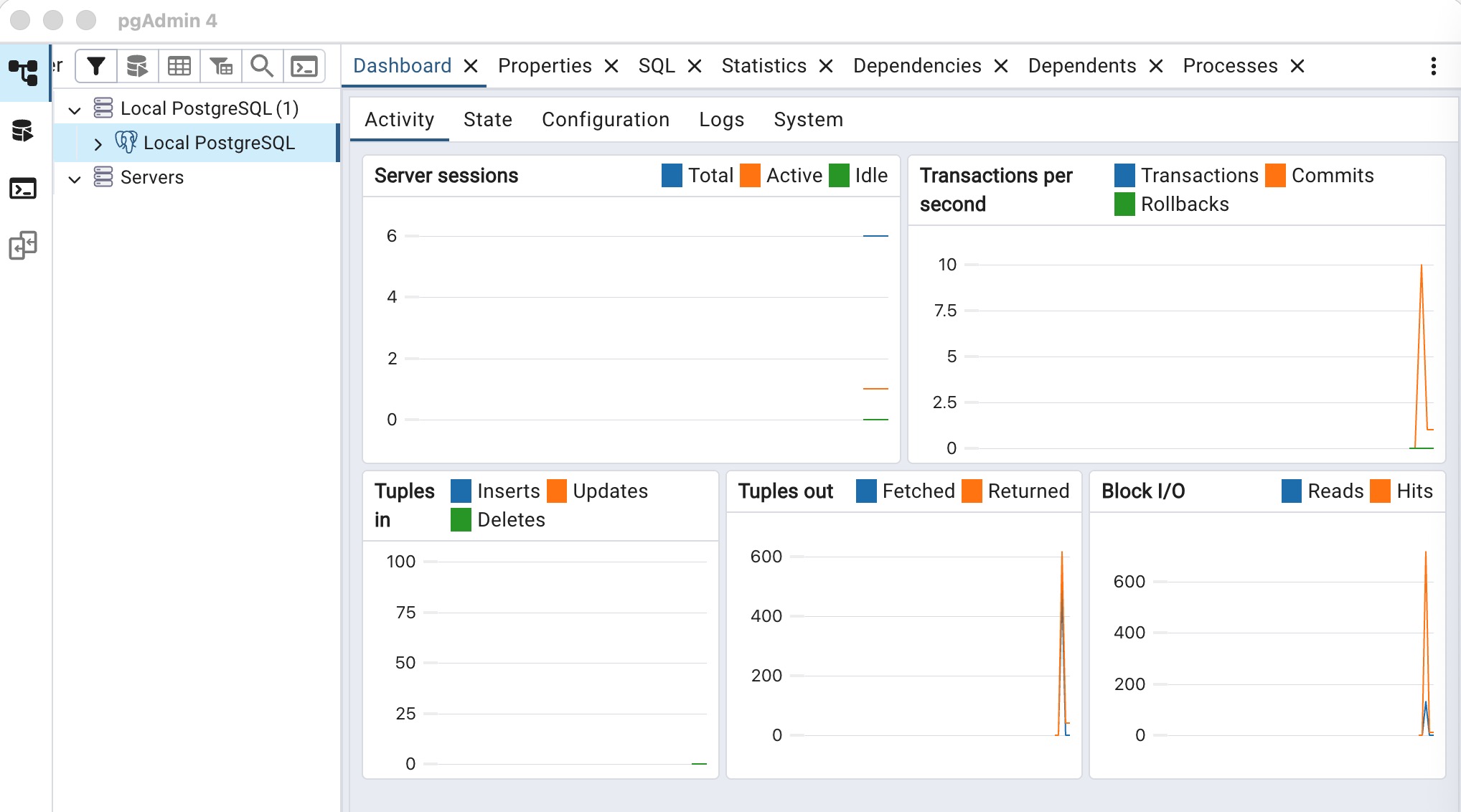This screenshot has height=812, width=1461.
Task: Click the Search Objects magnifier icon
Action: coord(262,67)
